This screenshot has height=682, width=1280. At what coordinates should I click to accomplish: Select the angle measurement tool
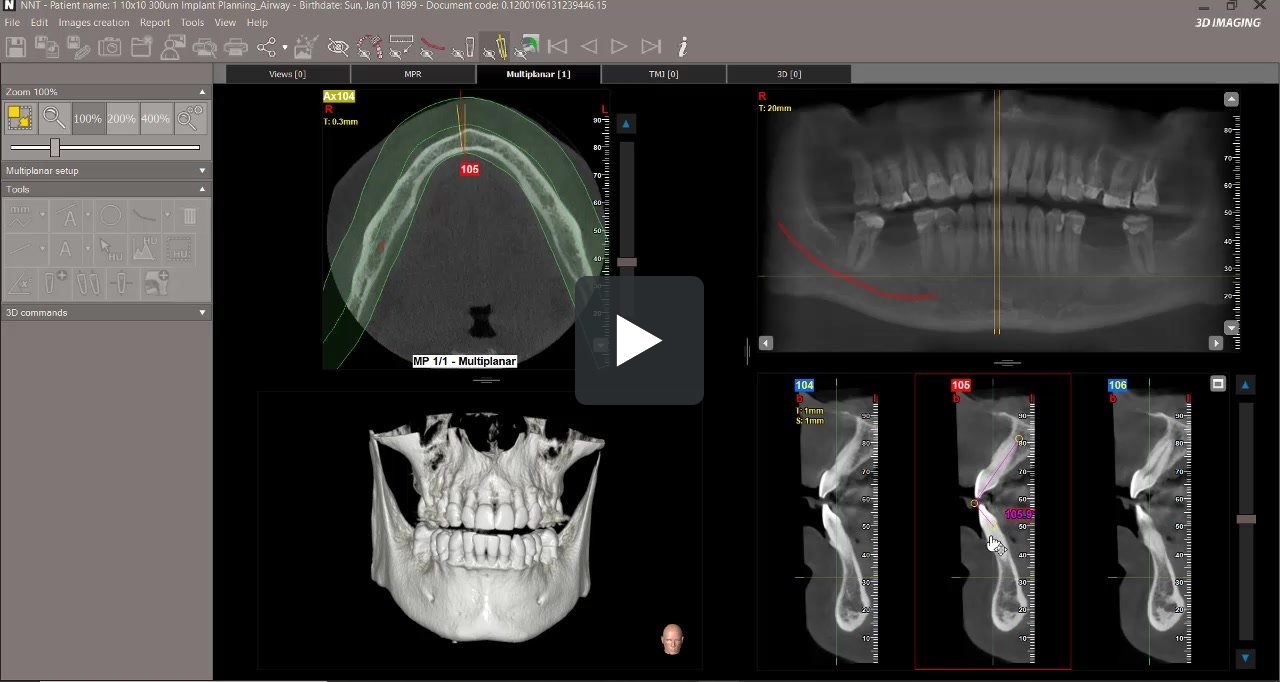[x=19, y=282]
